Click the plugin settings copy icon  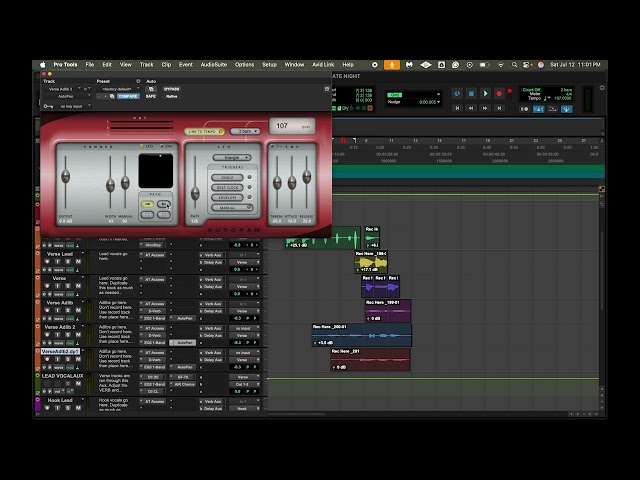click(x=112, y=96)
